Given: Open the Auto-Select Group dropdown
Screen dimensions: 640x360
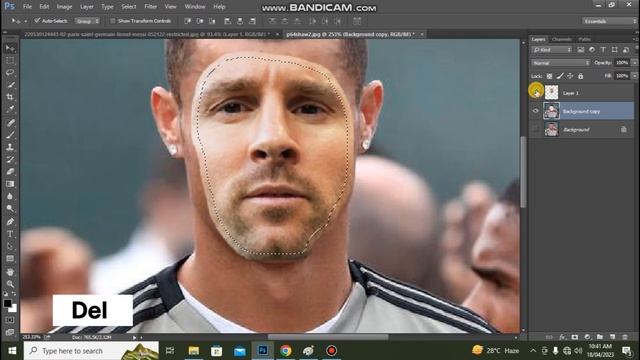Looking at the screenshot, I should pyautogui.click(x=87, y=21).
